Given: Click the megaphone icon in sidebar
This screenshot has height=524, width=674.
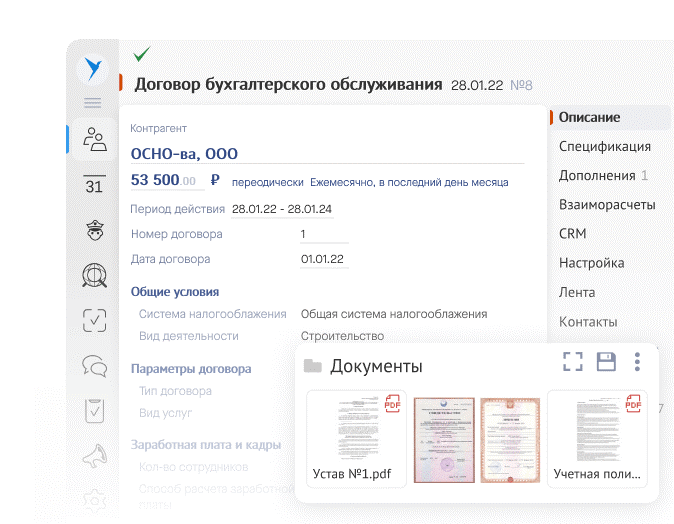Looking at the screenshot, I should 95,456.
